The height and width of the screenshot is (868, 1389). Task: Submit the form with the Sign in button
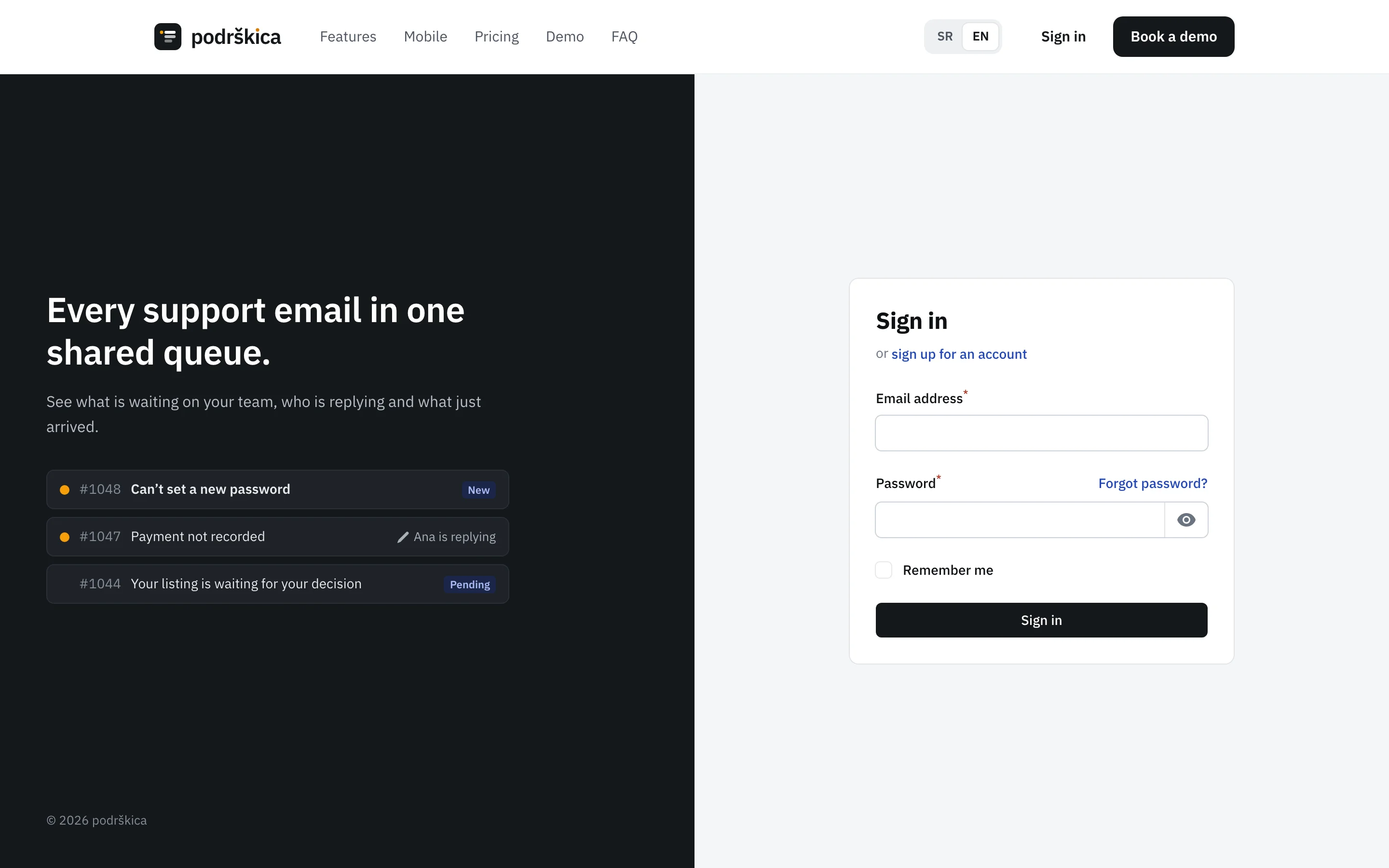point(1041,620)
